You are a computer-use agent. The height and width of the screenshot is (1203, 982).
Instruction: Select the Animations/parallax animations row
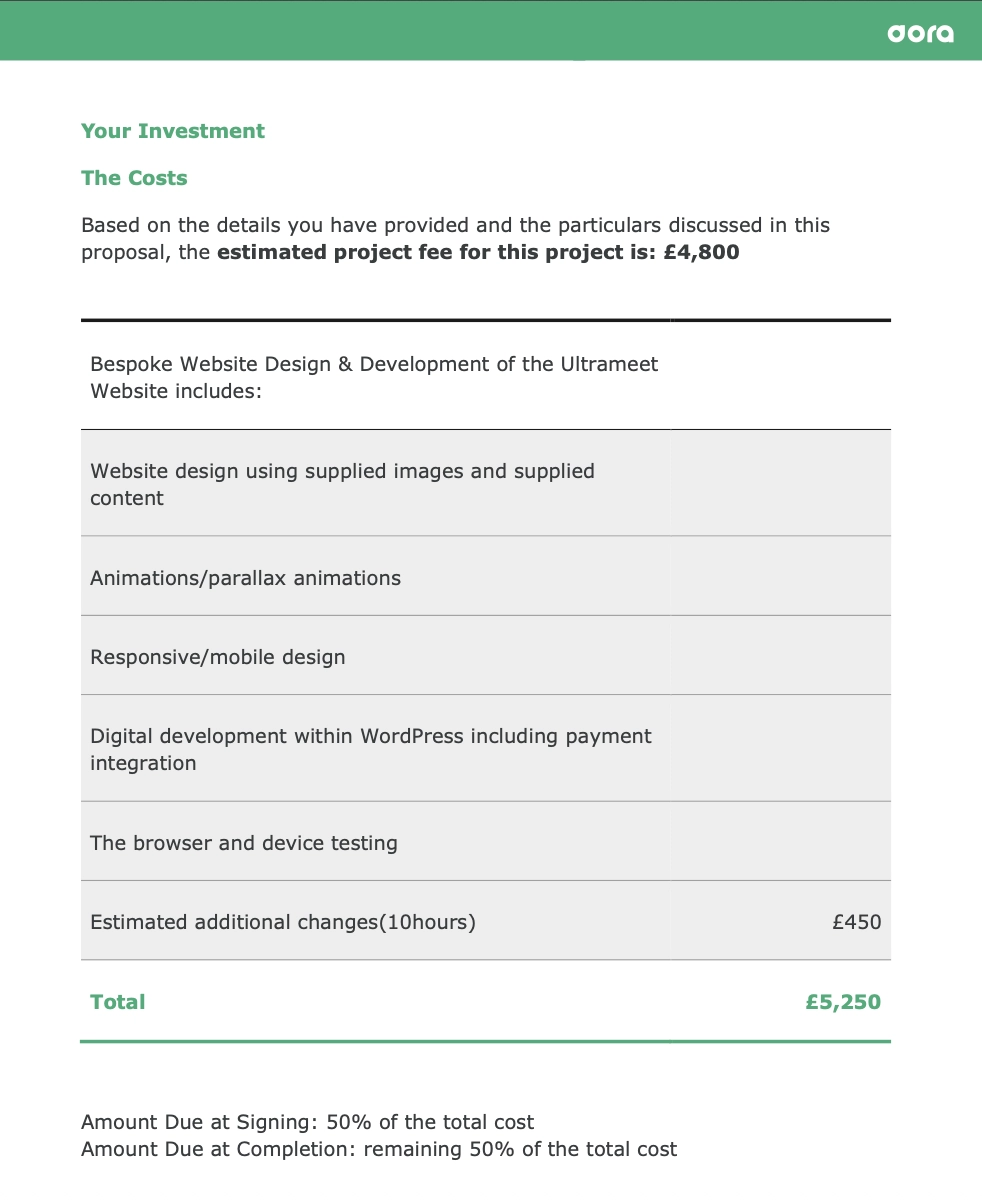click(x=485, y=577)
